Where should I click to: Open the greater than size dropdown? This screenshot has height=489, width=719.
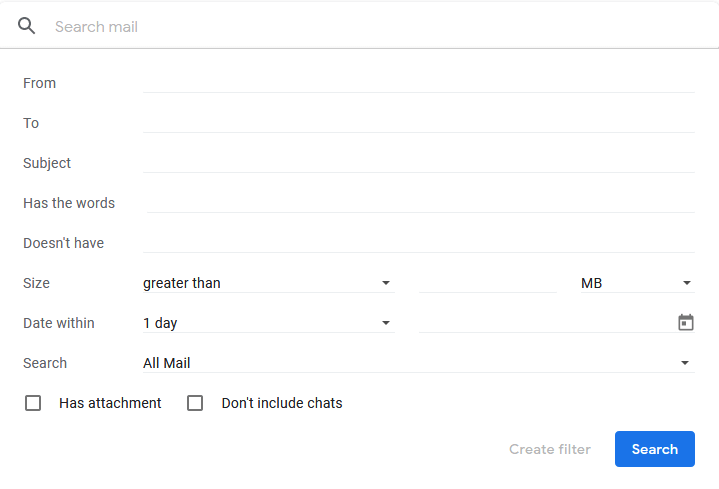tap(268, 283)
